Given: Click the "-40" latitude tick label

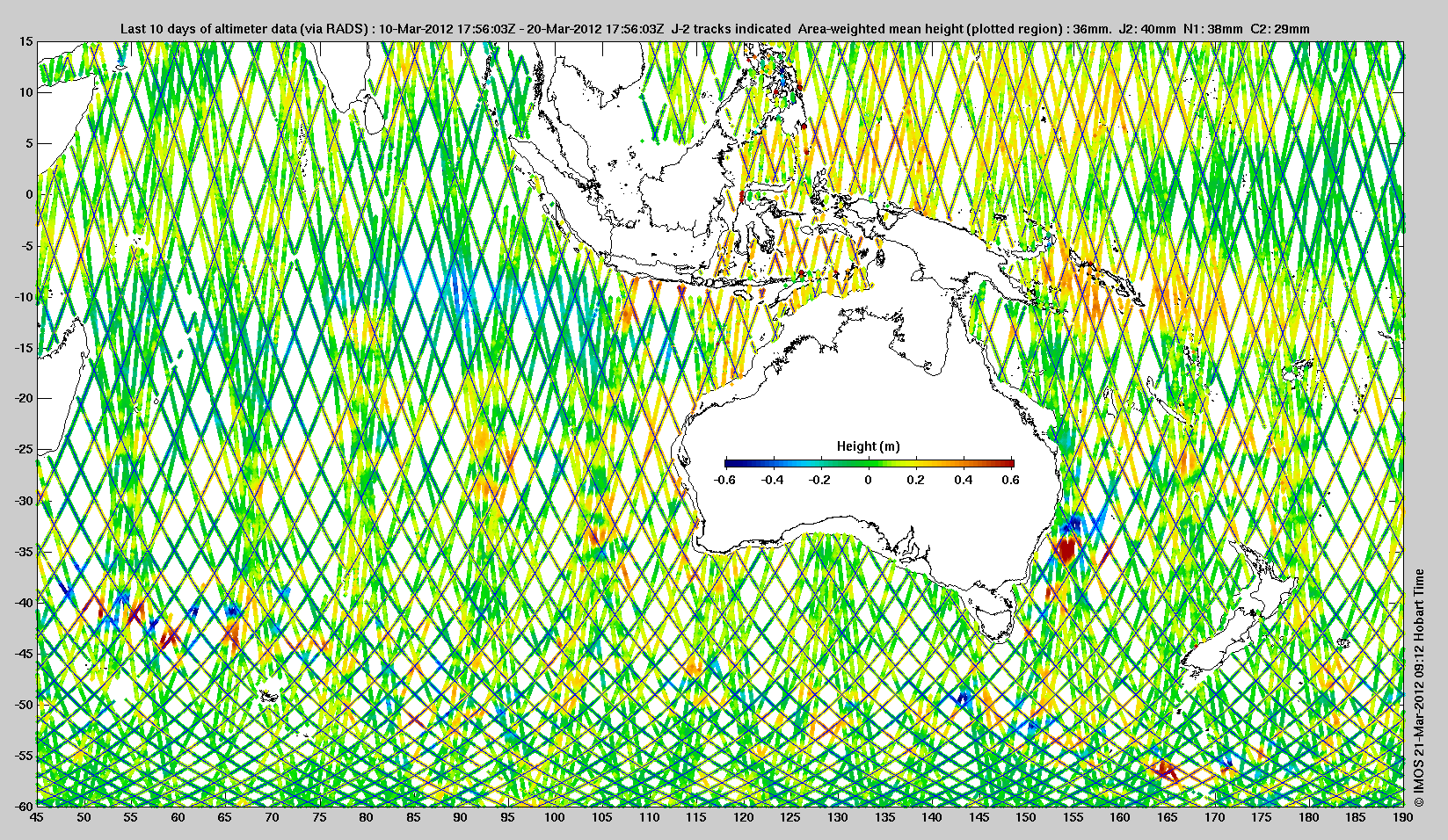Looking at the screenshot, I should pos(24,603).
